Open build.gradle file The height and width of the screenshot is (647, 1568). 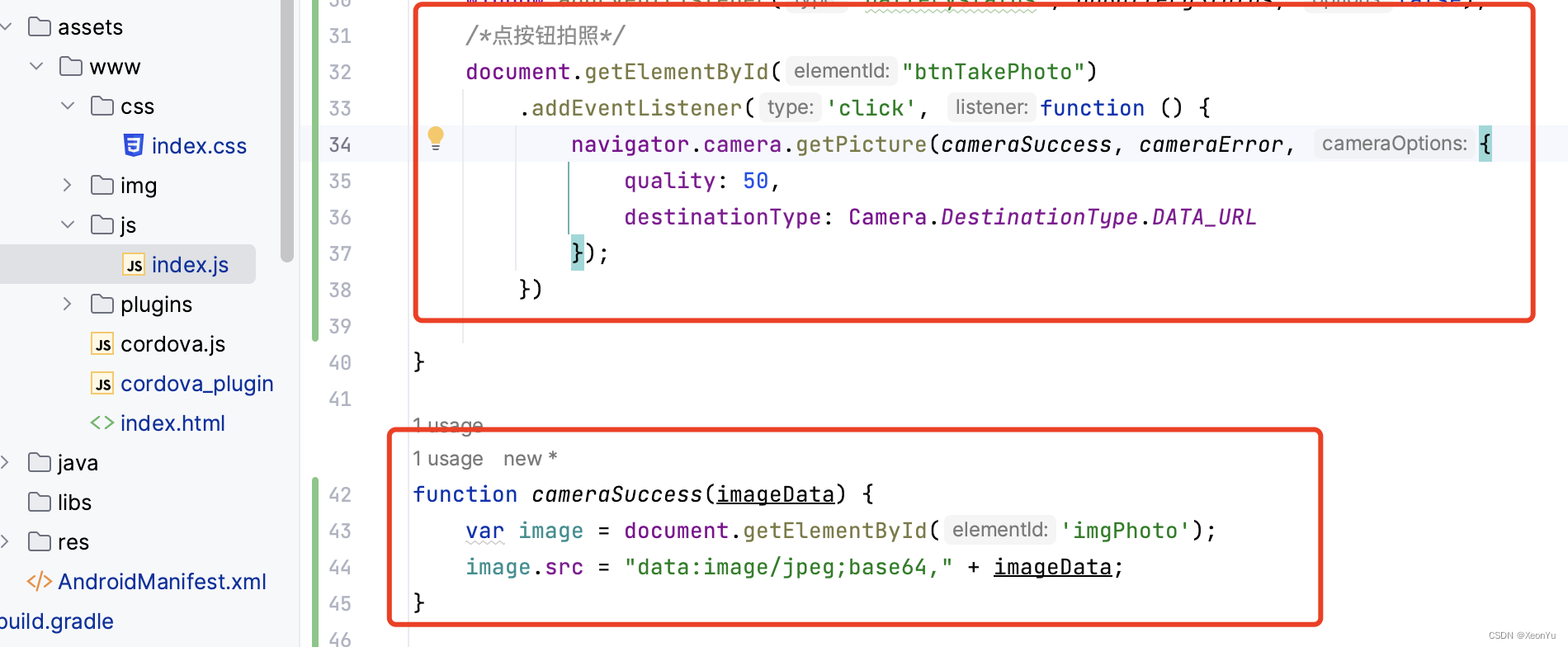(56, 621)
